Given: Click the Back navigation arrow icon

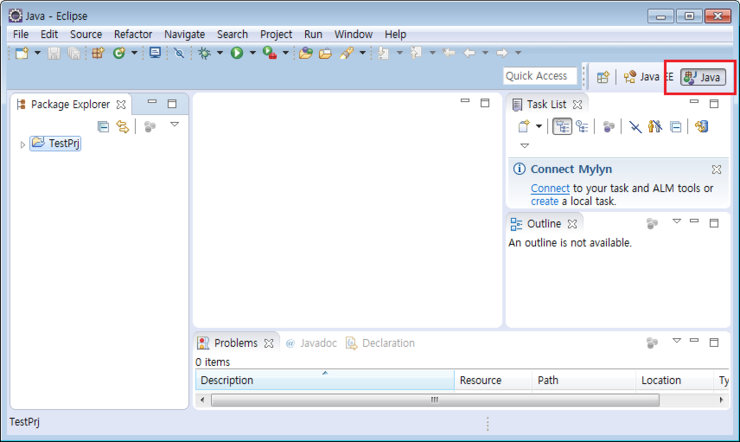Looking at the screenshot, I should pyautogui.click(x=469, y=53).
